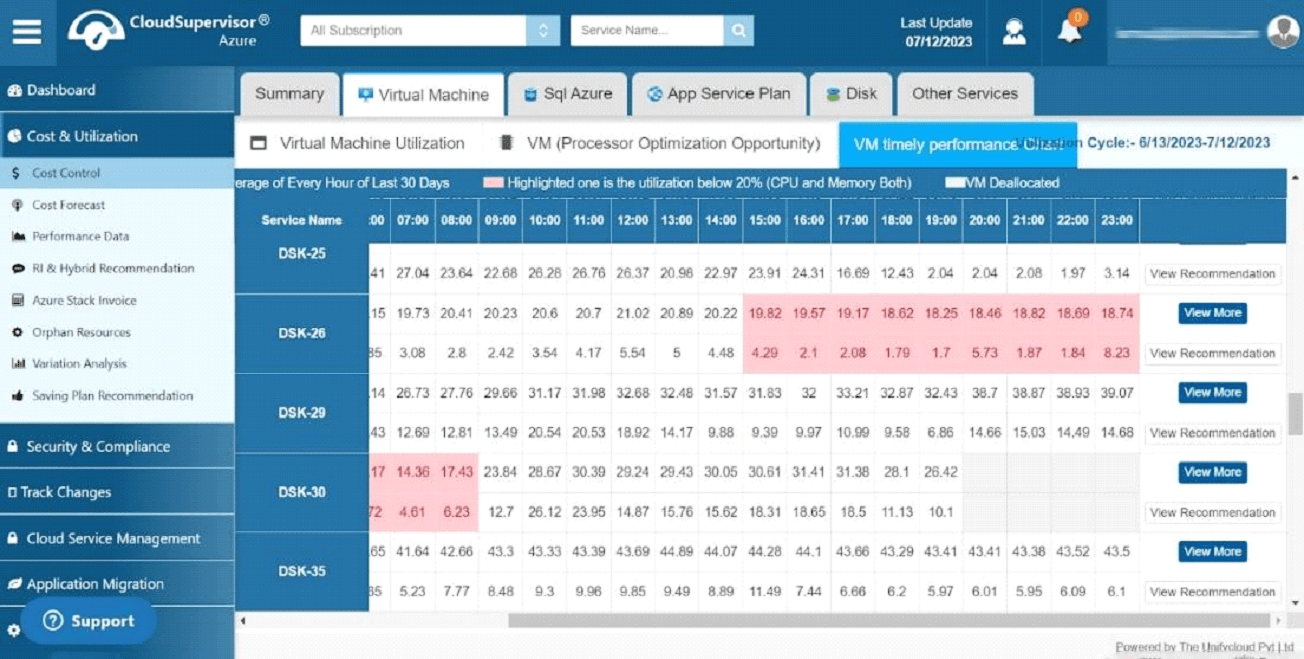Click the cell value 39.07

pyautogui.click(x=1117, y=393)
